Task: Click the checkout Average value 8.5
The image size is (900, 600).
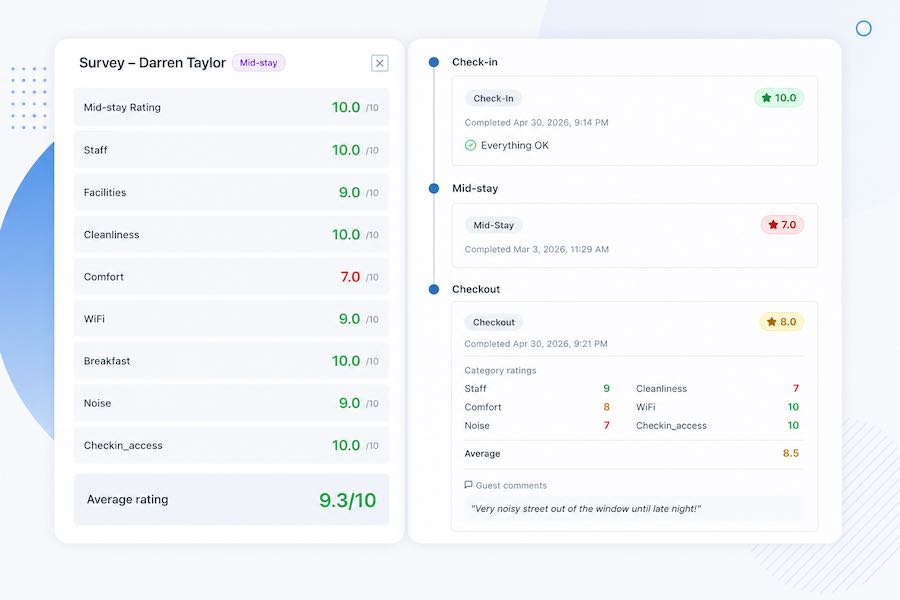Action: (x=790, y=454)
